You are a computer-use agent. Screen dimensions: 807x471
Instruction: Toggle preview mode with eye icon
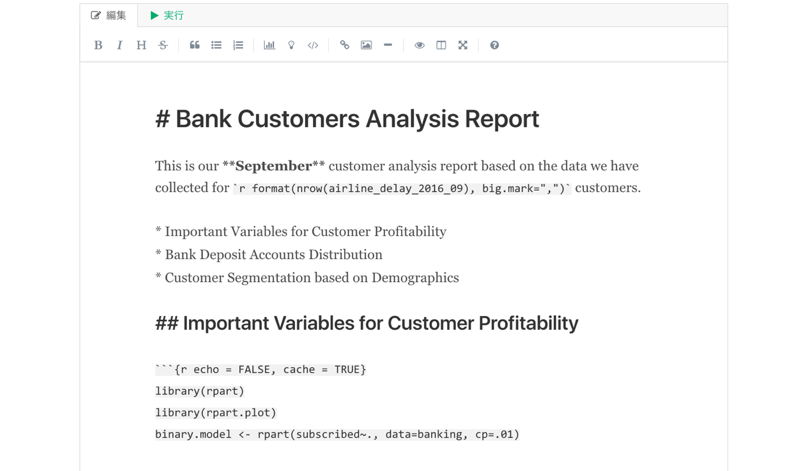(x=419, y=45)
